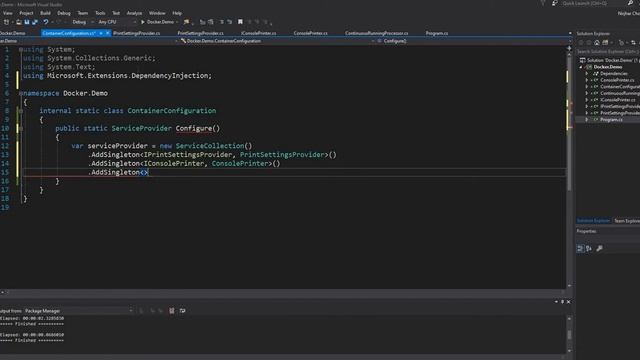The height and width of the screenshot is (360, 640).
Task: Click the Search Solution Explorer field
Action: [608, 51]
